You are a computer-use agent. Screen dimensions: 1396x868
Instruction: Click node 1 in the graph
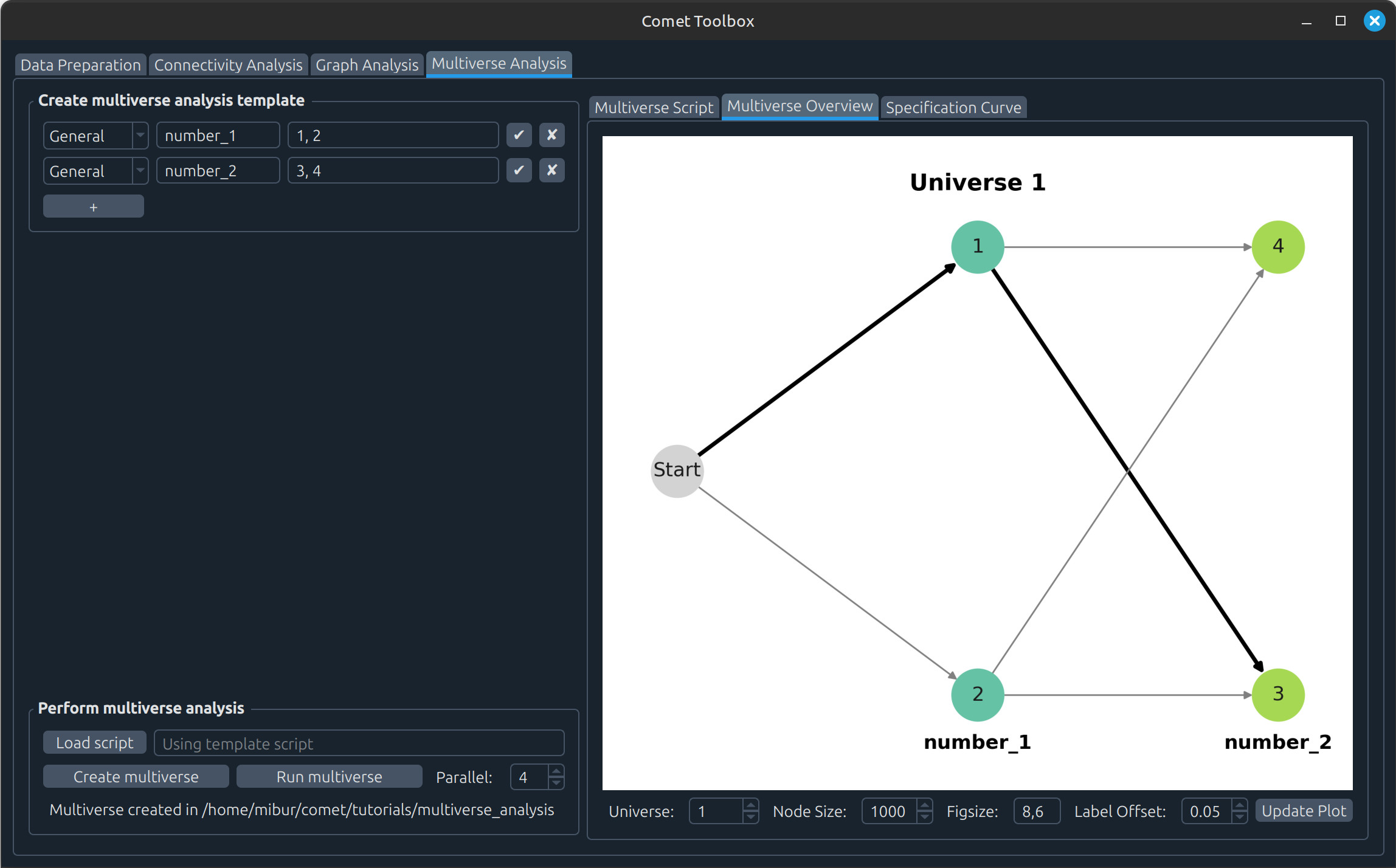coord(977,247)
